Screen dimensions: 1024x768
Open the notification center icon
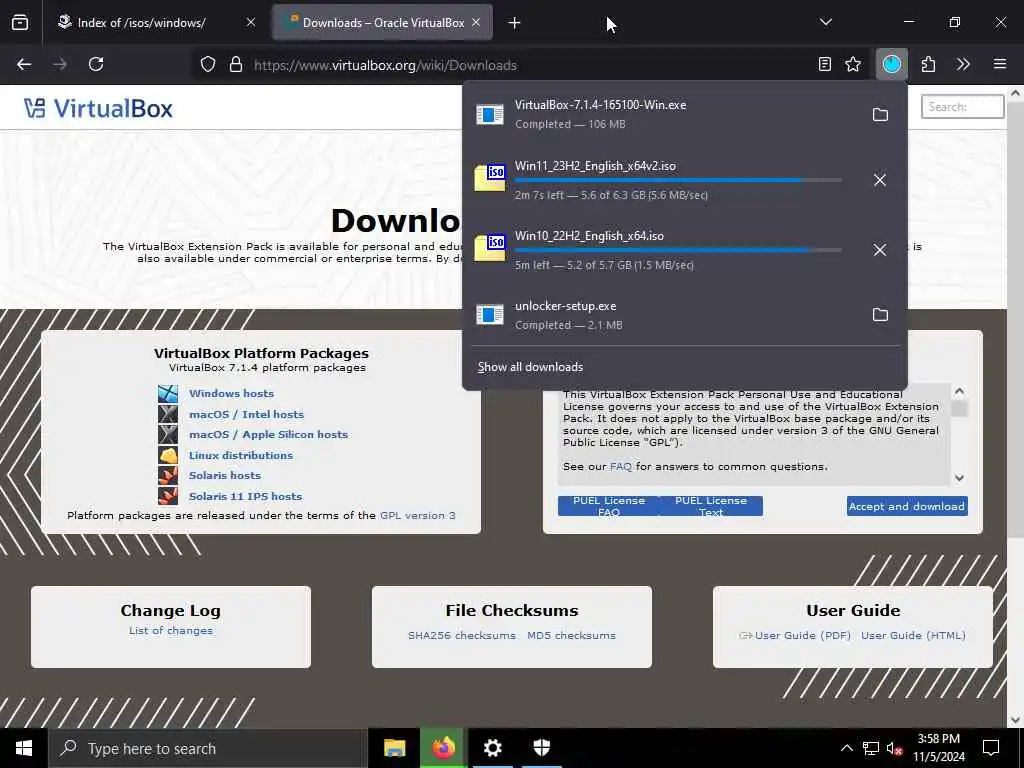(991, 748)
